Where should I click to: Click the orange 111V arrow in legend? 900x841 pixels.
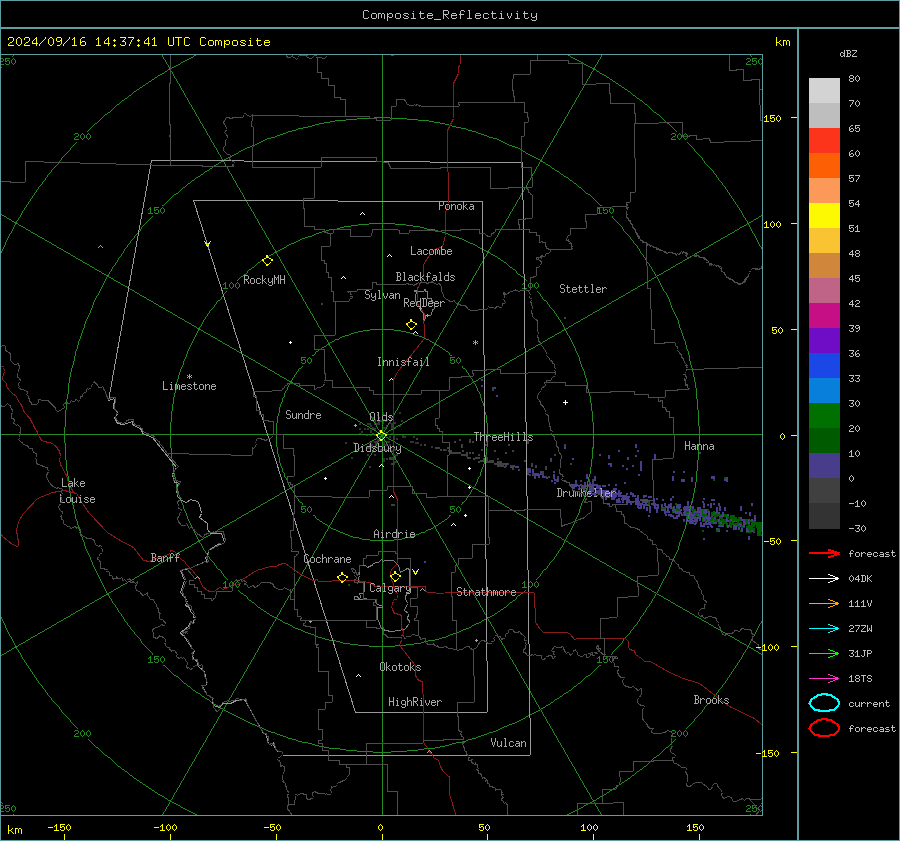tap(824, 603)
